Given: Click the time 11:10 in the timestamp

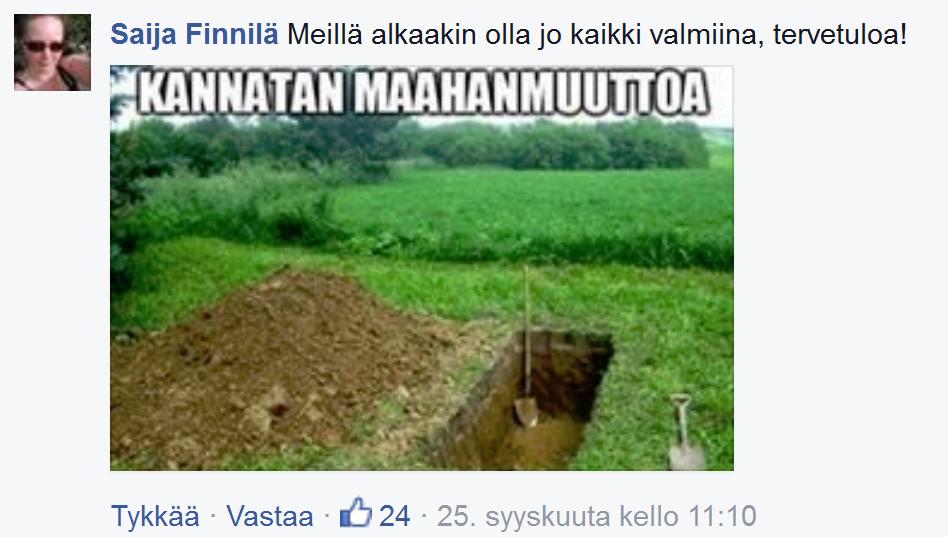Looking at the screenshot, I should tap(722, 516).
